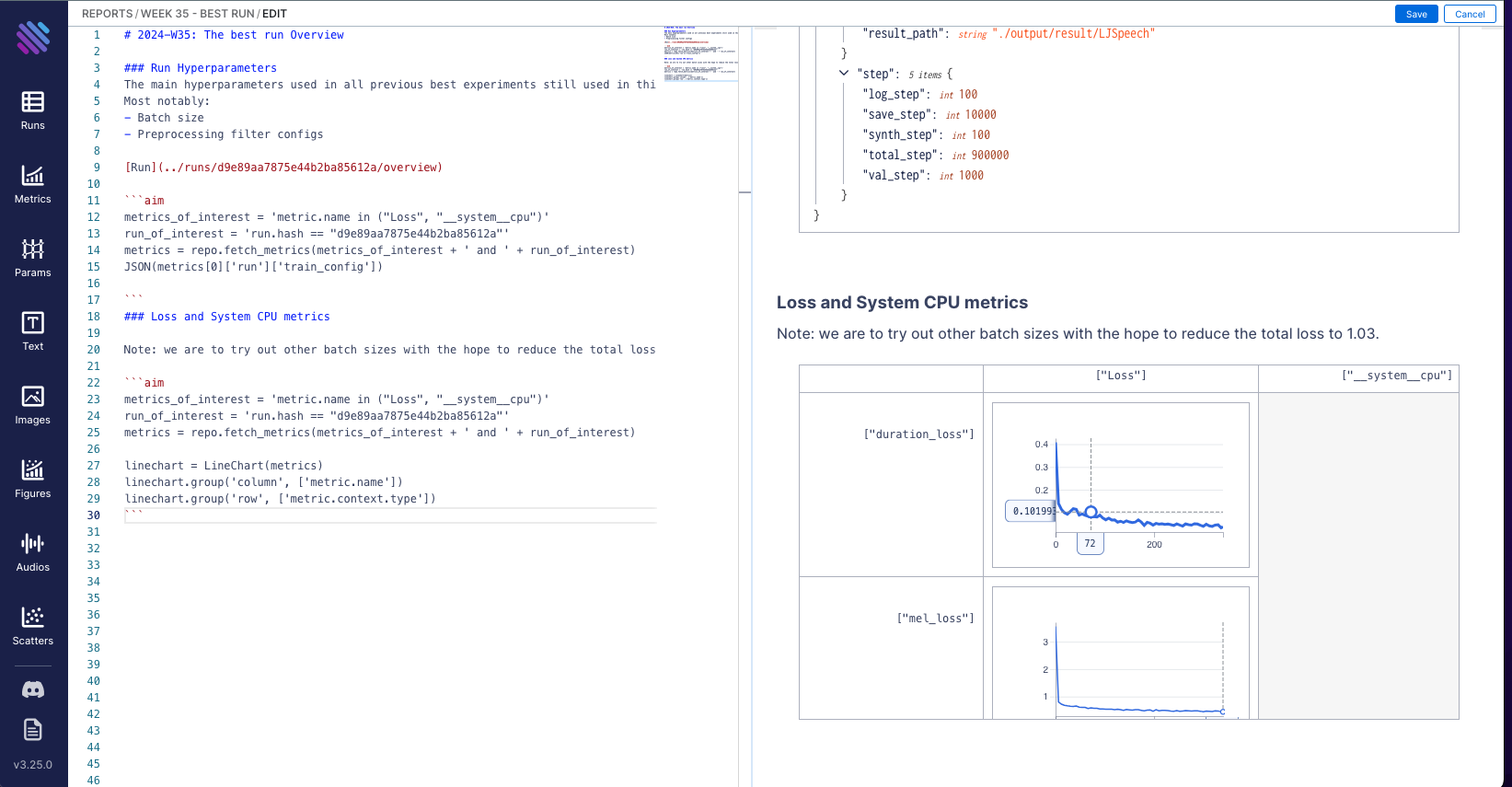Open the Audios explorer
This screenshot has width=1512, height=787.
[33, 552]
